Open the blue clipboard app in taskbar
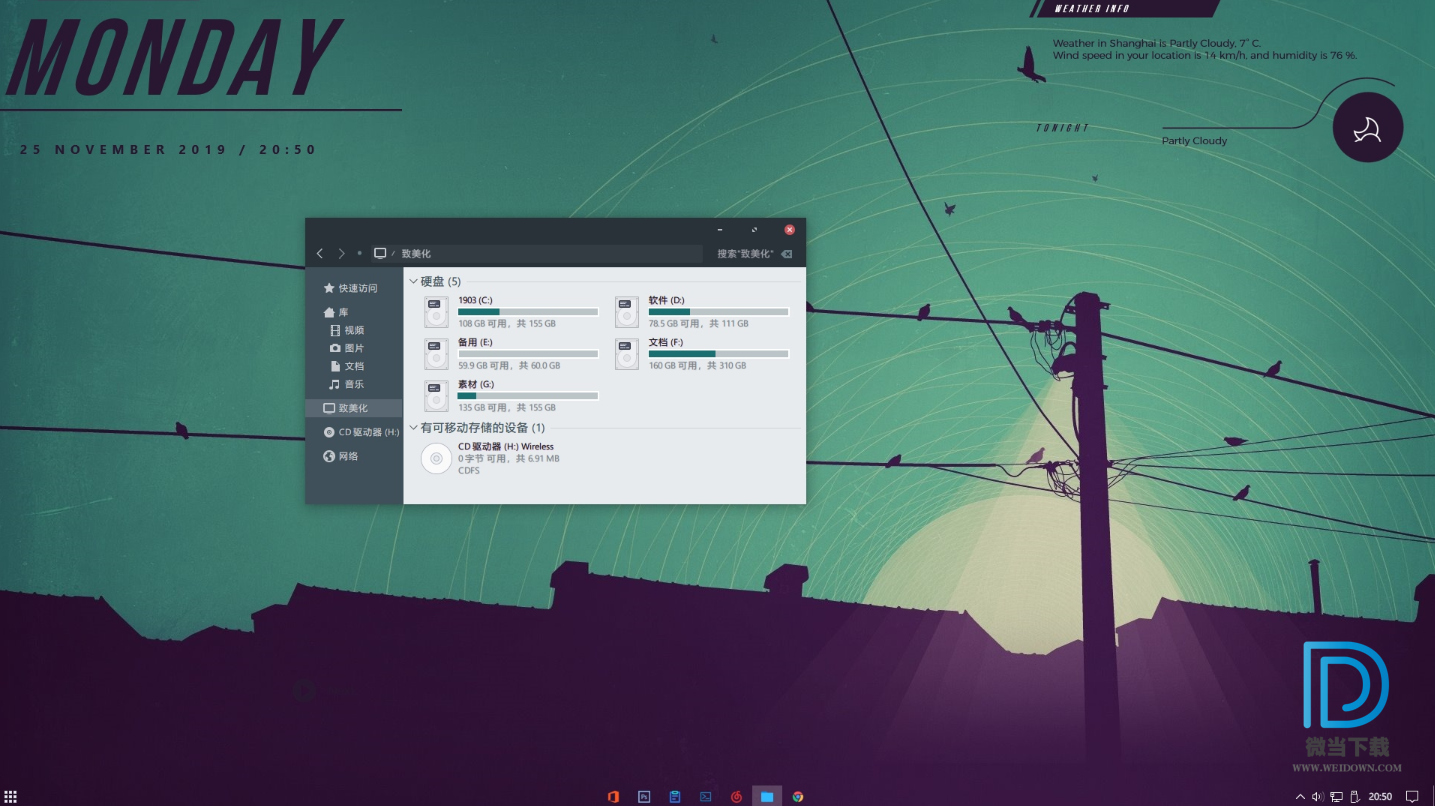The width and height of the screenshot is (1435, 806). click(x=675, y=796)
